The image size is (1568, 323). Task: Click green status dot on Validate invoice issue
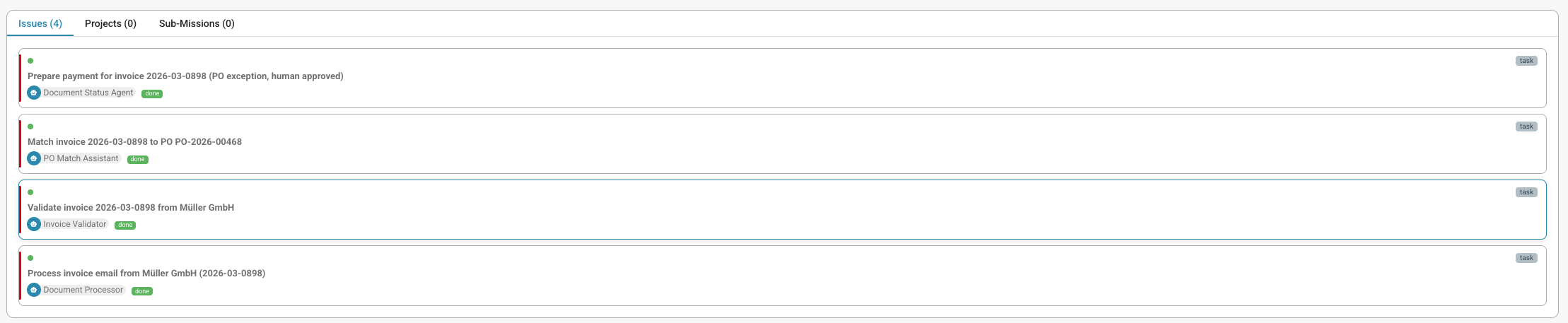[30, 192]
